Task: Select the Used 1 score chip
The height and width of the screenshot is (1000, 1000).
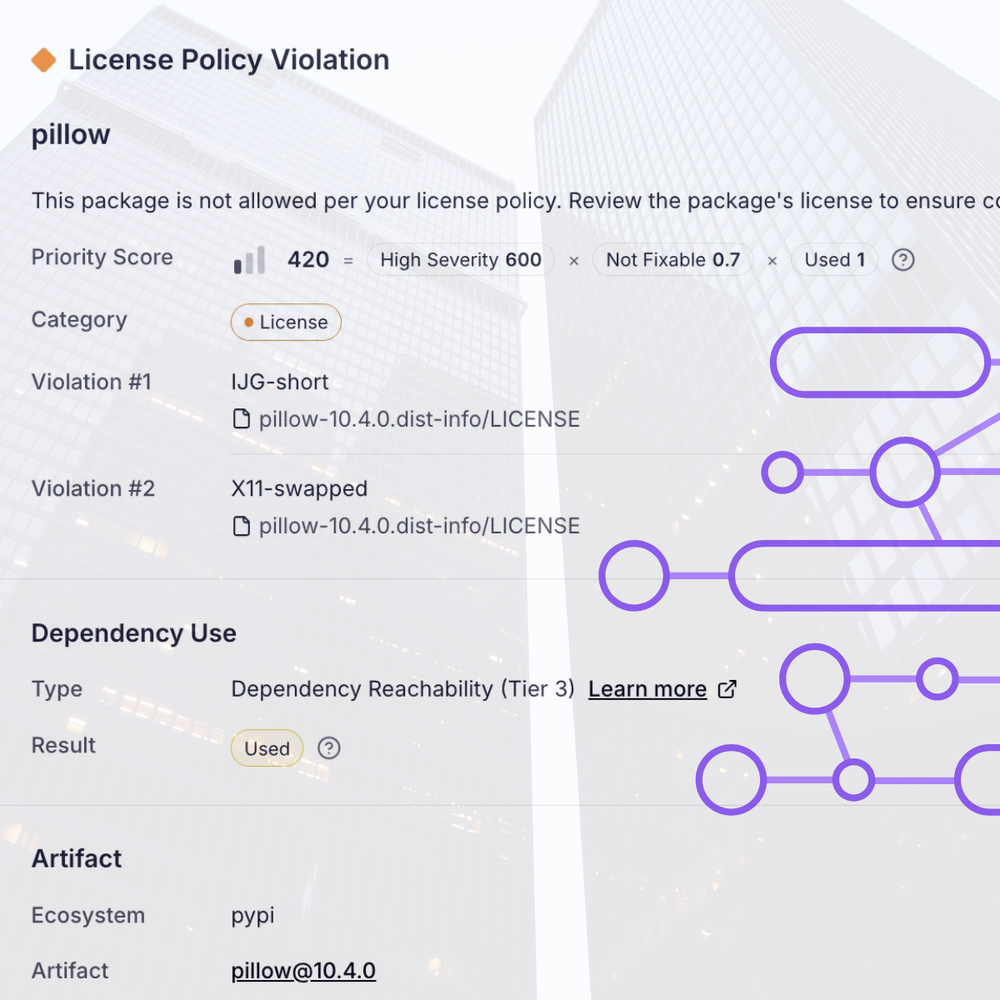Action: (x=835, y=260)
